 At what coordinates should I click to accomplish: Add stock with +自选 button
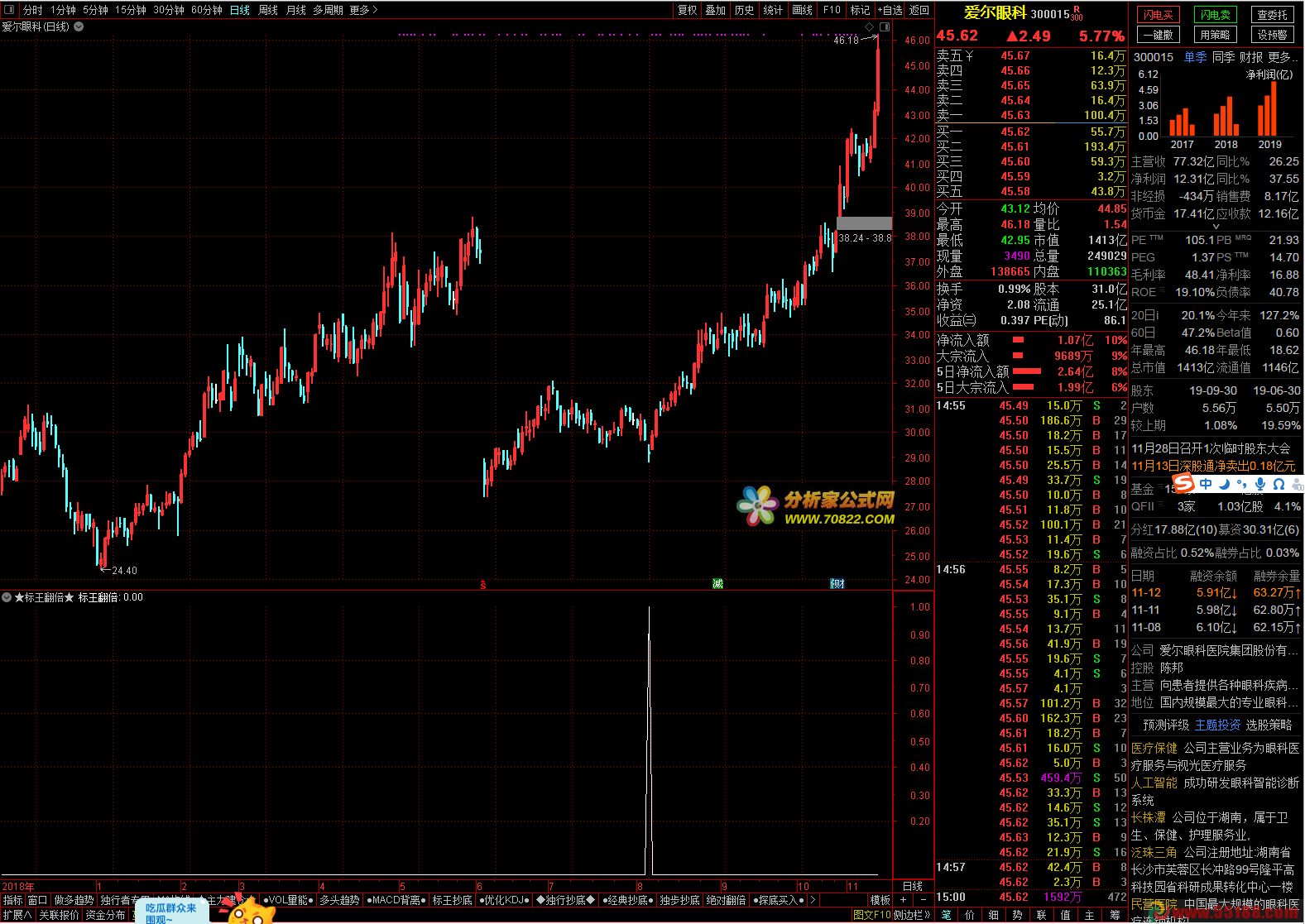[890, 10]
